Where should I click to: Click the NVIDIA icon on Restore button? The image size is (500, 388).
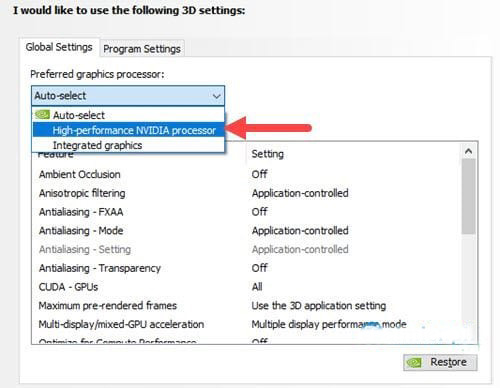coord(414,362)
